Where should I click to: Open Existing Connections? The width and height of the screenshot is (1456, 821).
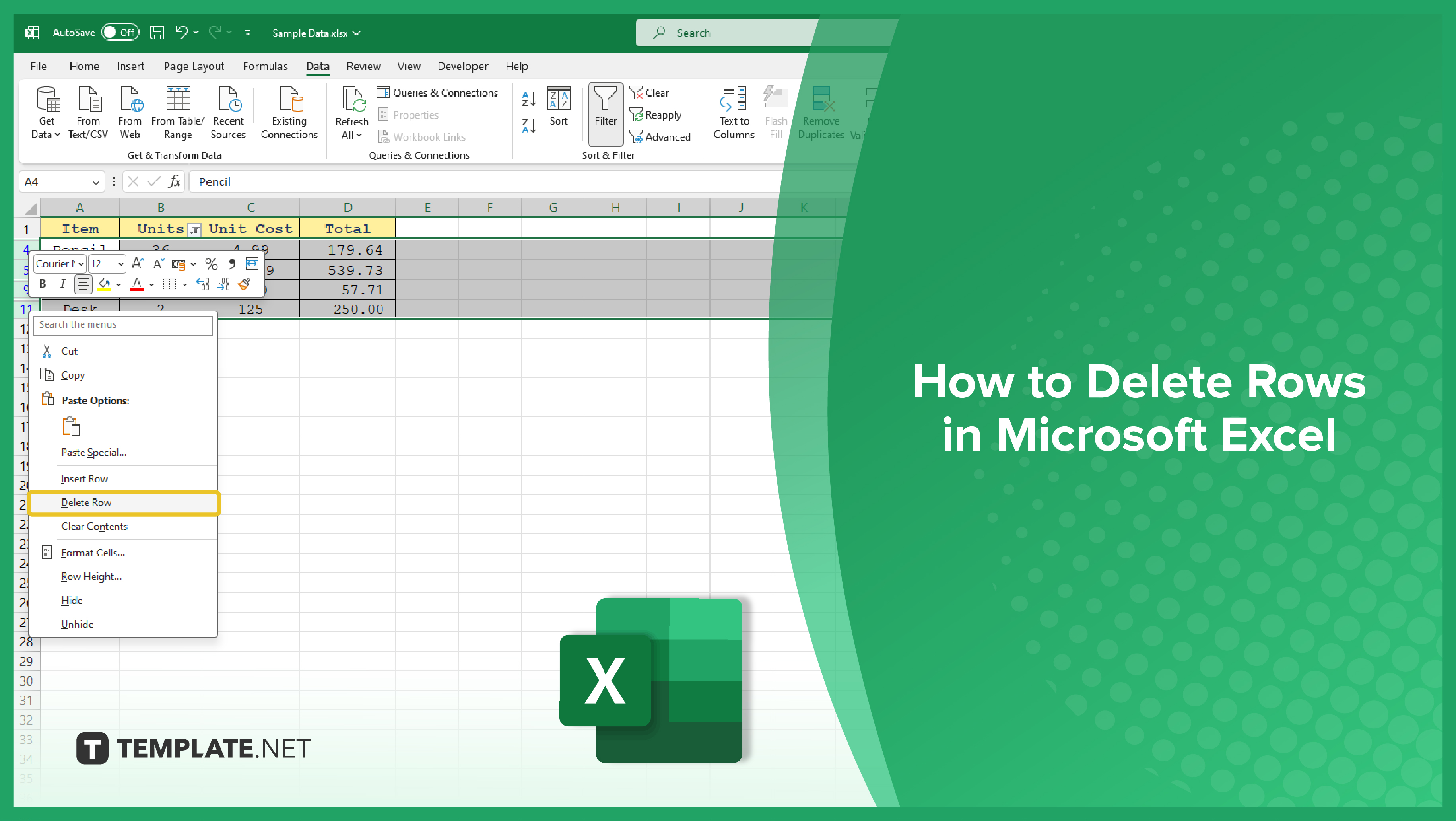(289, 113)
